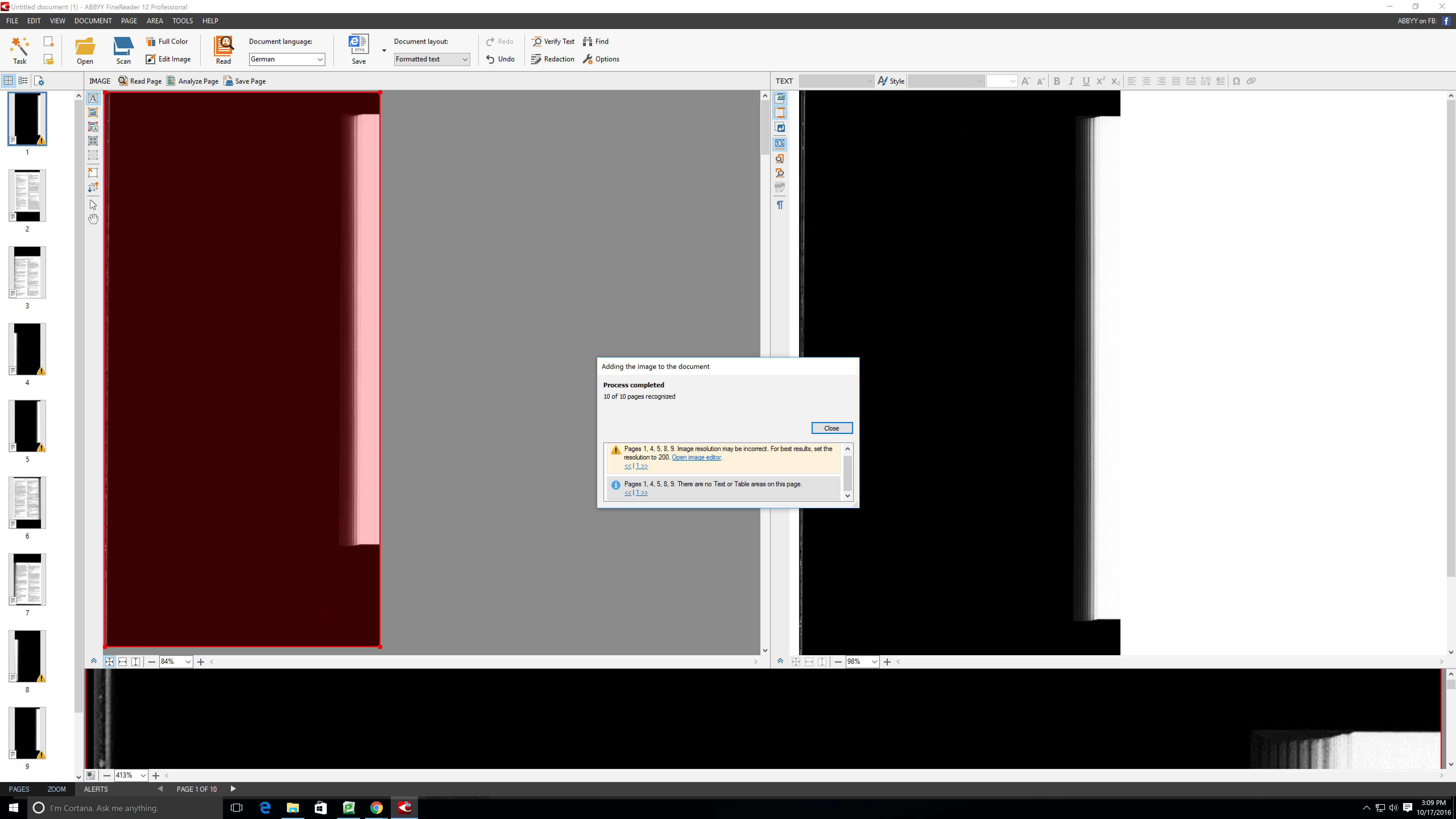Open the Task wizard icon
The width and height of the screenshot is (1456, 819).
19,50
